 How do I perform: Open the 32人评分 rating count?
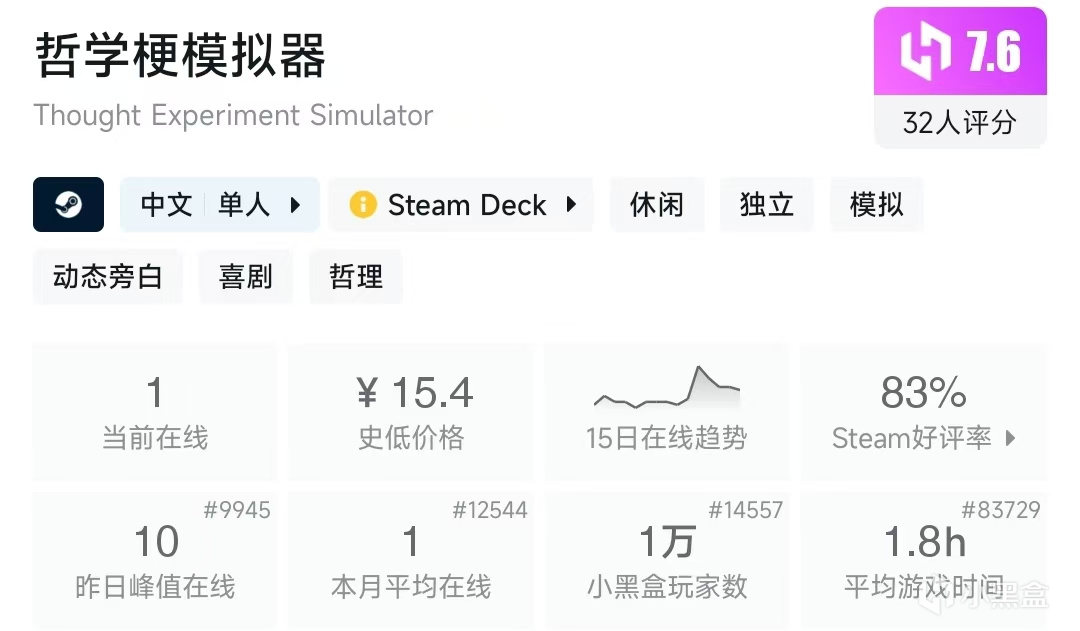(959, 122)
